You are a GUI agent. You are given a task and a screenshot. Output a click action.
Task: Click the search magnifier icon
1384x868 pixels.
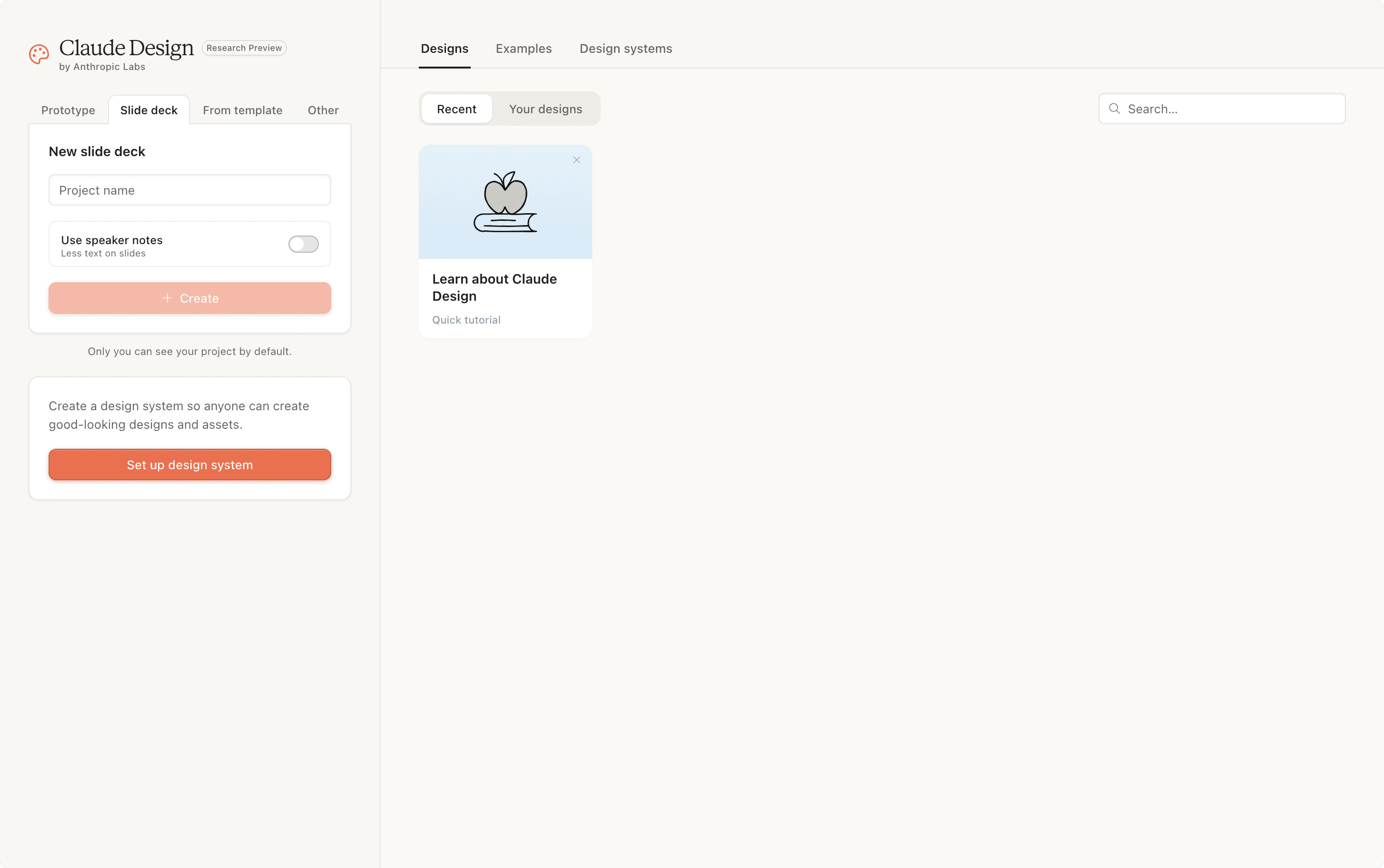1114,108
